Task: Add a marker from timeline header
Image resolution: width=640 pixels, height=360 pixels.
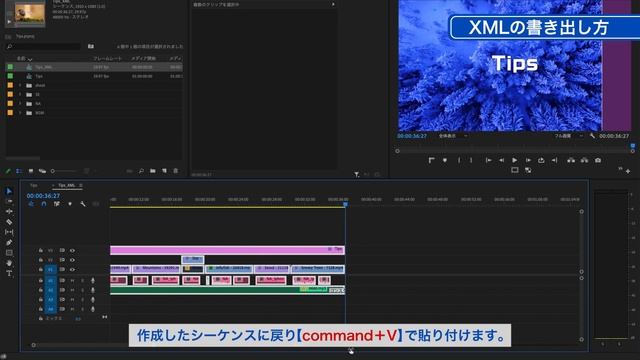Action: 70,204
